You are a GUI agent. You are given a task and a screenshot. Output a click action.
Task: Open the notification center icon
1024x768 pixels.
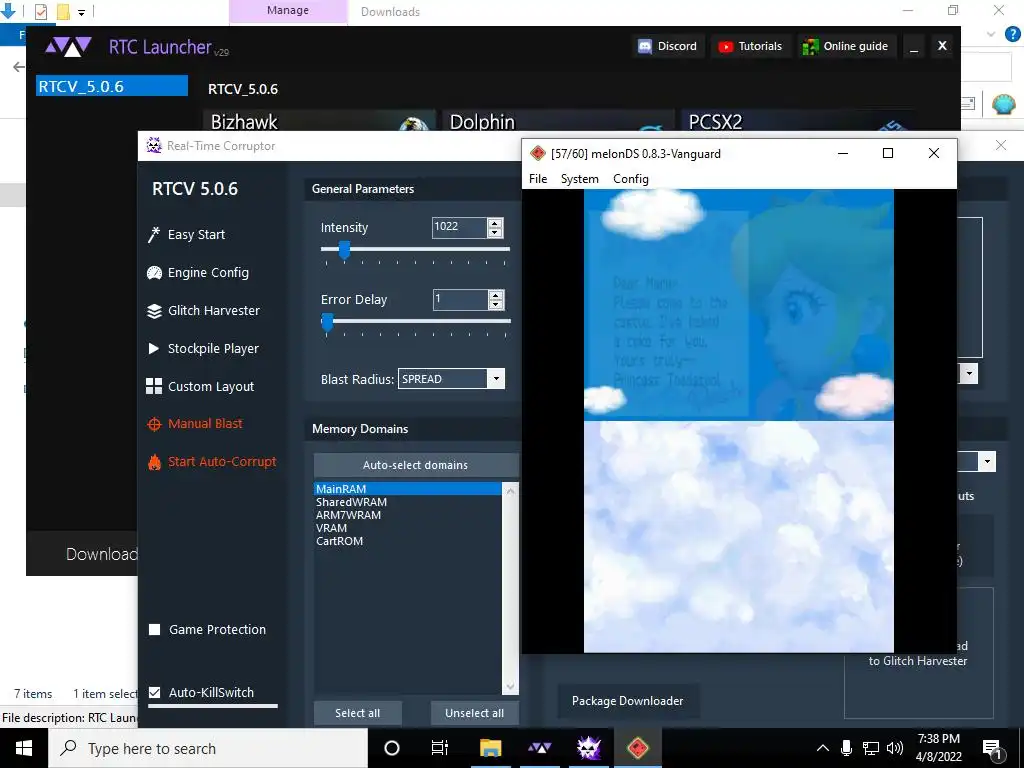[991, 749]
